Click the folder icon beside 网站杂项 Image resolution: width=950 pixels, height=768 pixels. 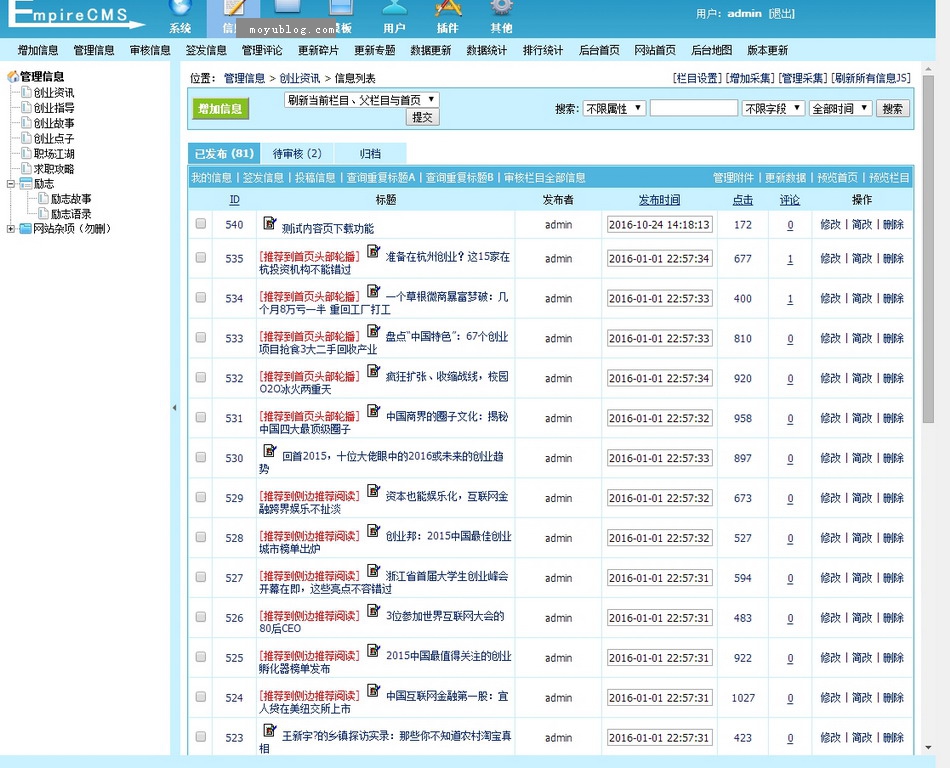coord(25,228)
